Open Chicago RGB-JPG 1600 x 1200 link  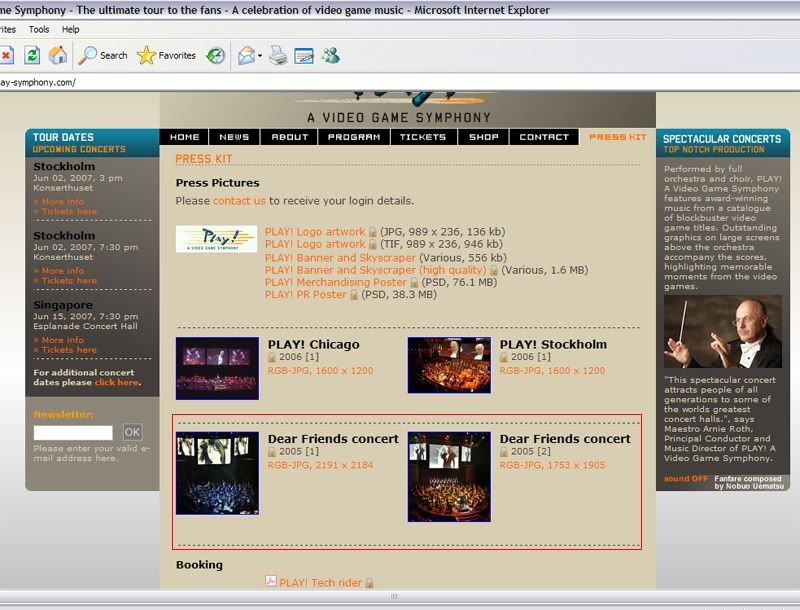click(320, 371)
